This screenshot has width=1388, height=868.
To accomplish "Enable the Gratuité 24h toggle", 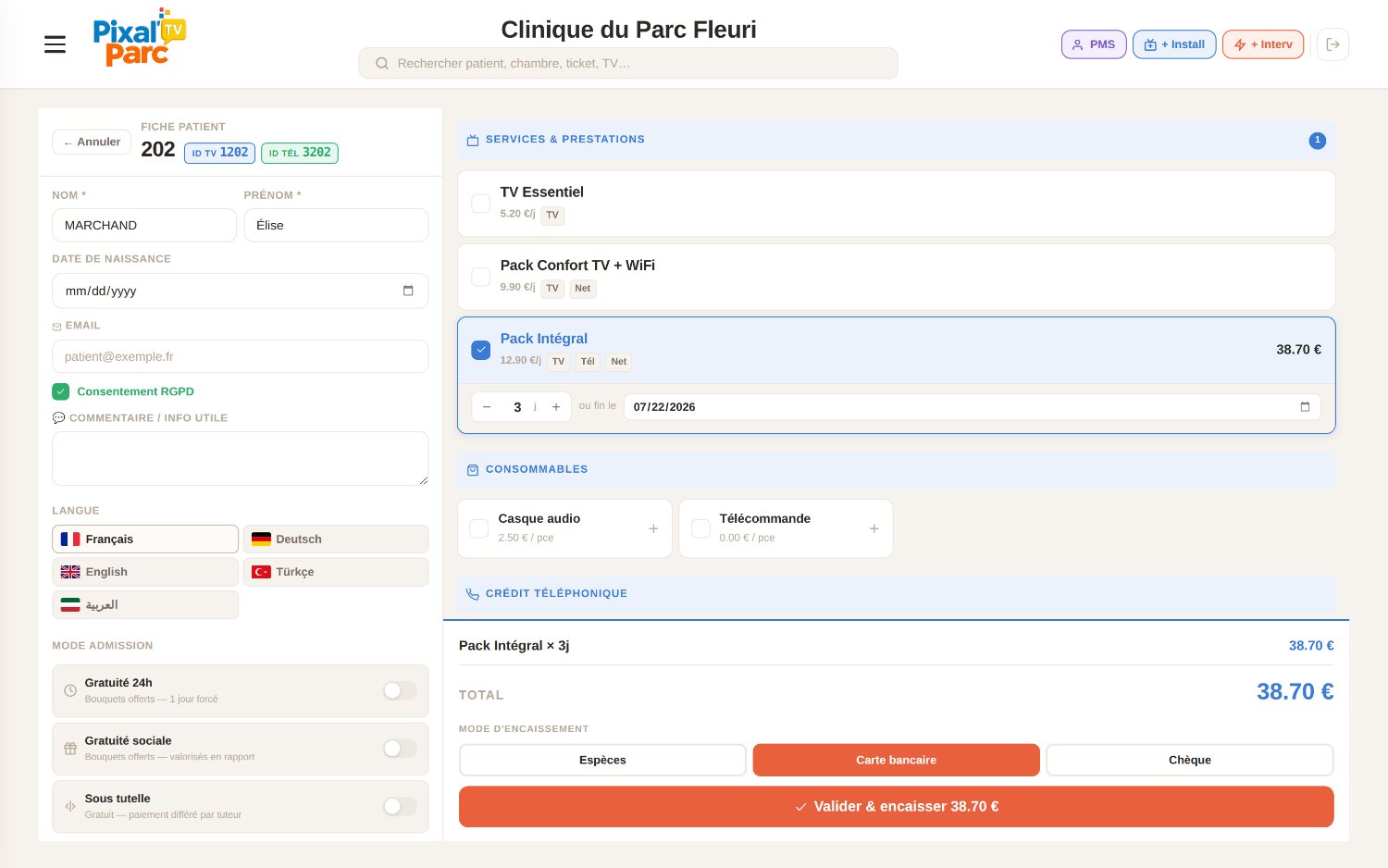I will click(x=400, y=690).
